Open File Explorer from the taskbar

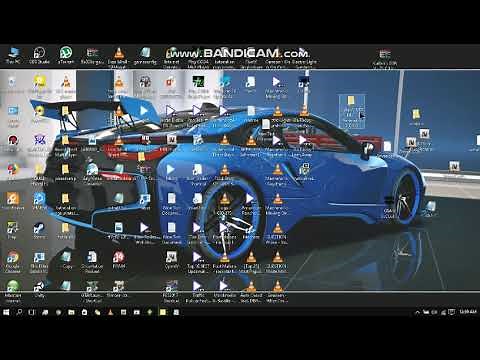71,312
